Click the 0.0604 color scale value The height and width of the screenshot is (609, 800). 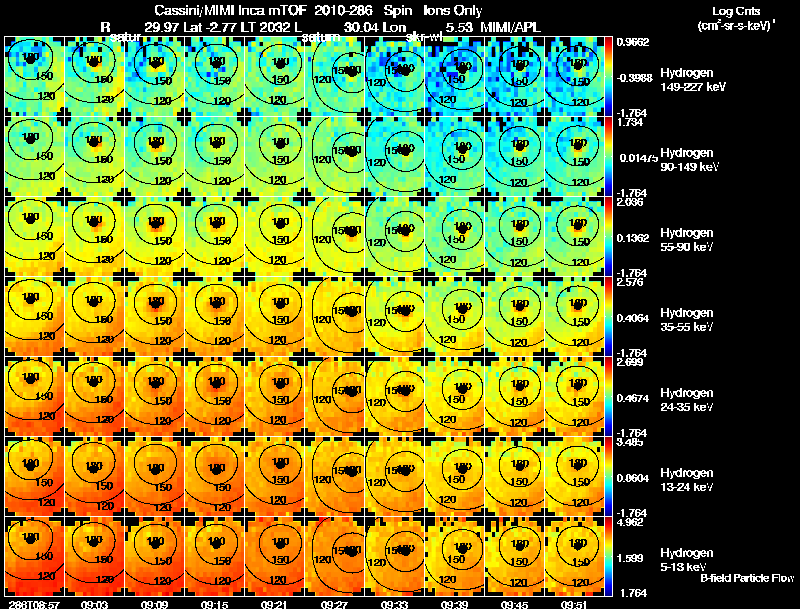point(633,478)
